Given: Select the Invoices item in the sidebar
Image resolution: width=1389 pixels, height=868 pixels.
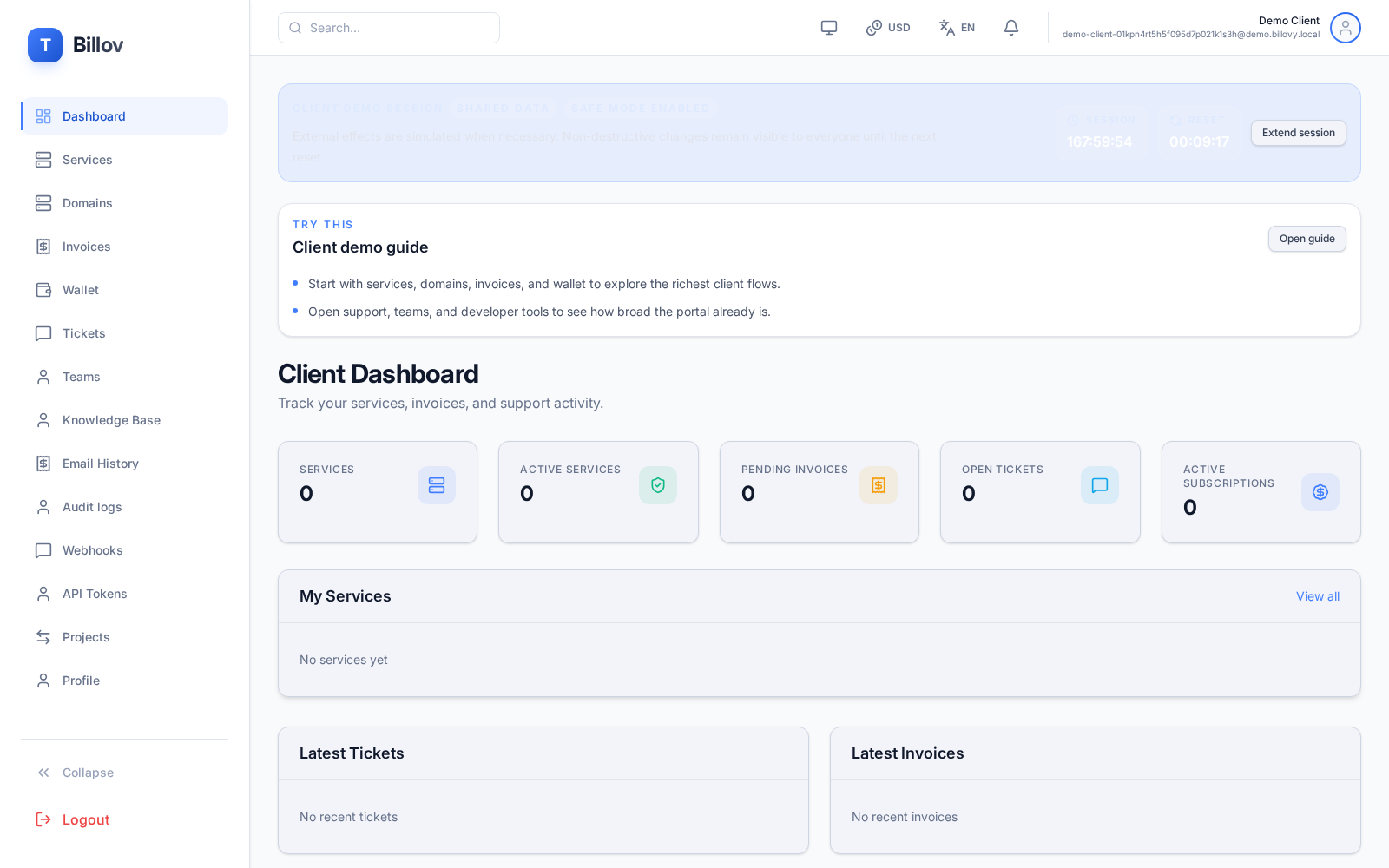Looking at the screenshot, I should tap(86, 247).
